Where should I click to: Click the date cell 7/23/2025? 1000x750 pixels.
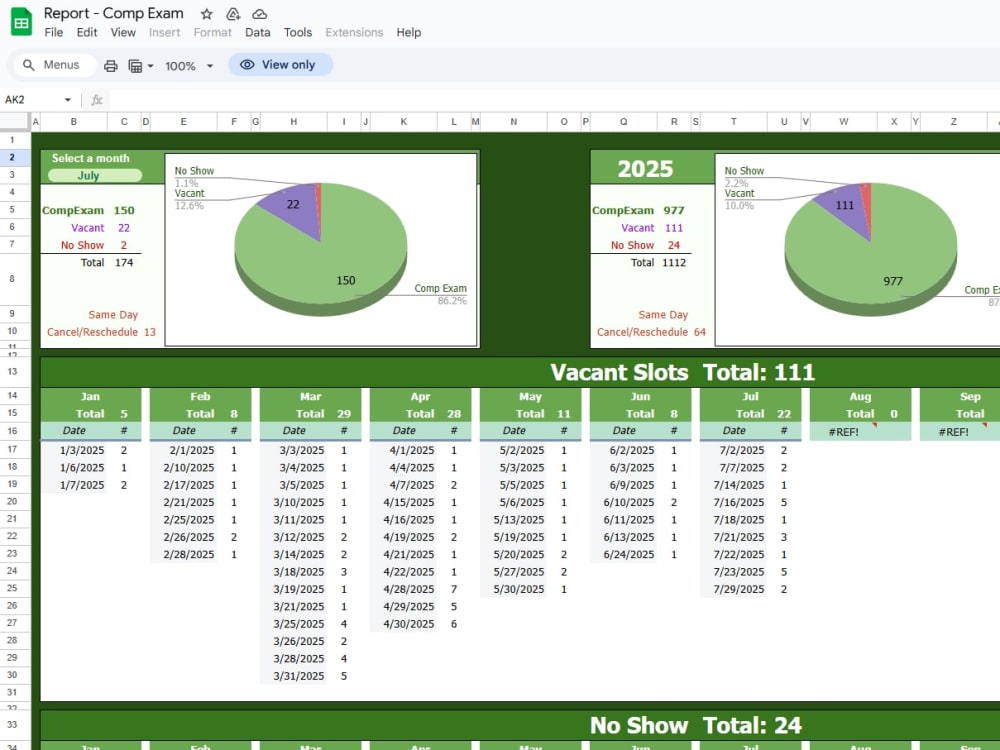733,572
